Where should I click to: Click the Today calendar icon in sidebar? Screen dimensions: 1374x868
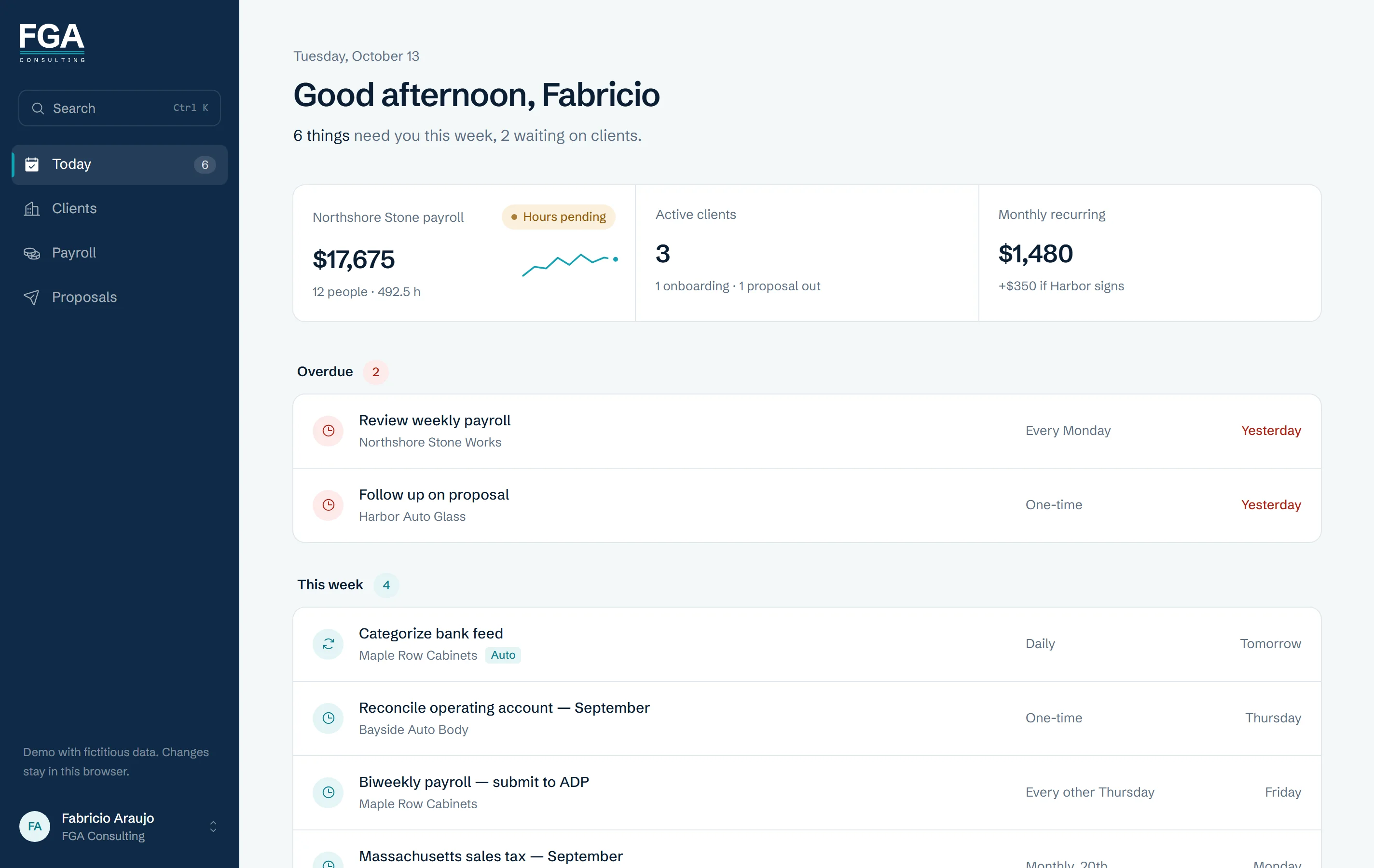pos(32,164)
